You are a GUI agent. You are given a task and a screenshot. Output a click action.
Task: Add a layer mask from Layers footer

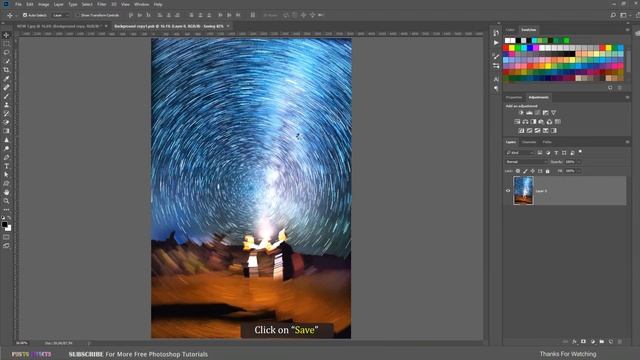[x=583, y=342]
